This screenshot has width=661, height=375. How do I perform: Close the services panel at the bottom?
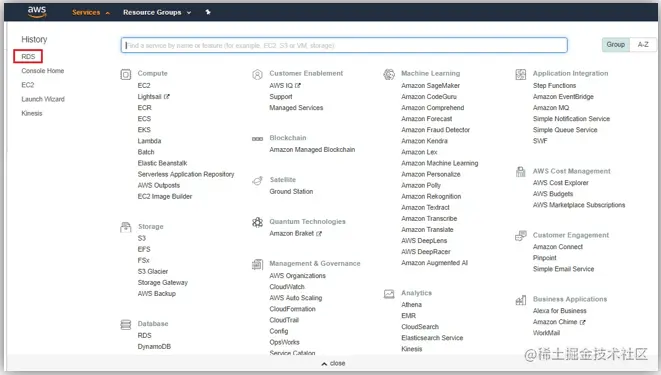point(333,363)
